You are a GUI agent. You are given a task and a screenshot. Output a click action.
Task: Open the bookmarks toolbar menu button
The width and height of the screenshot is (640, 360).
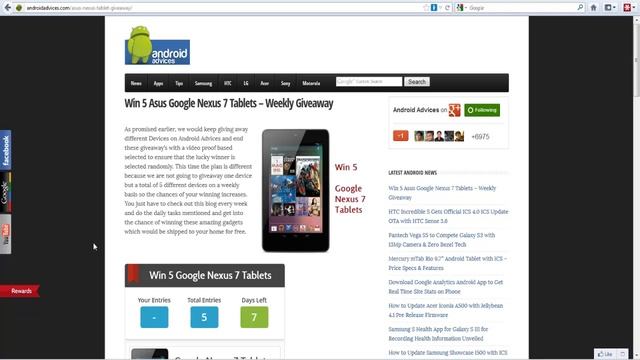(610, 8)
